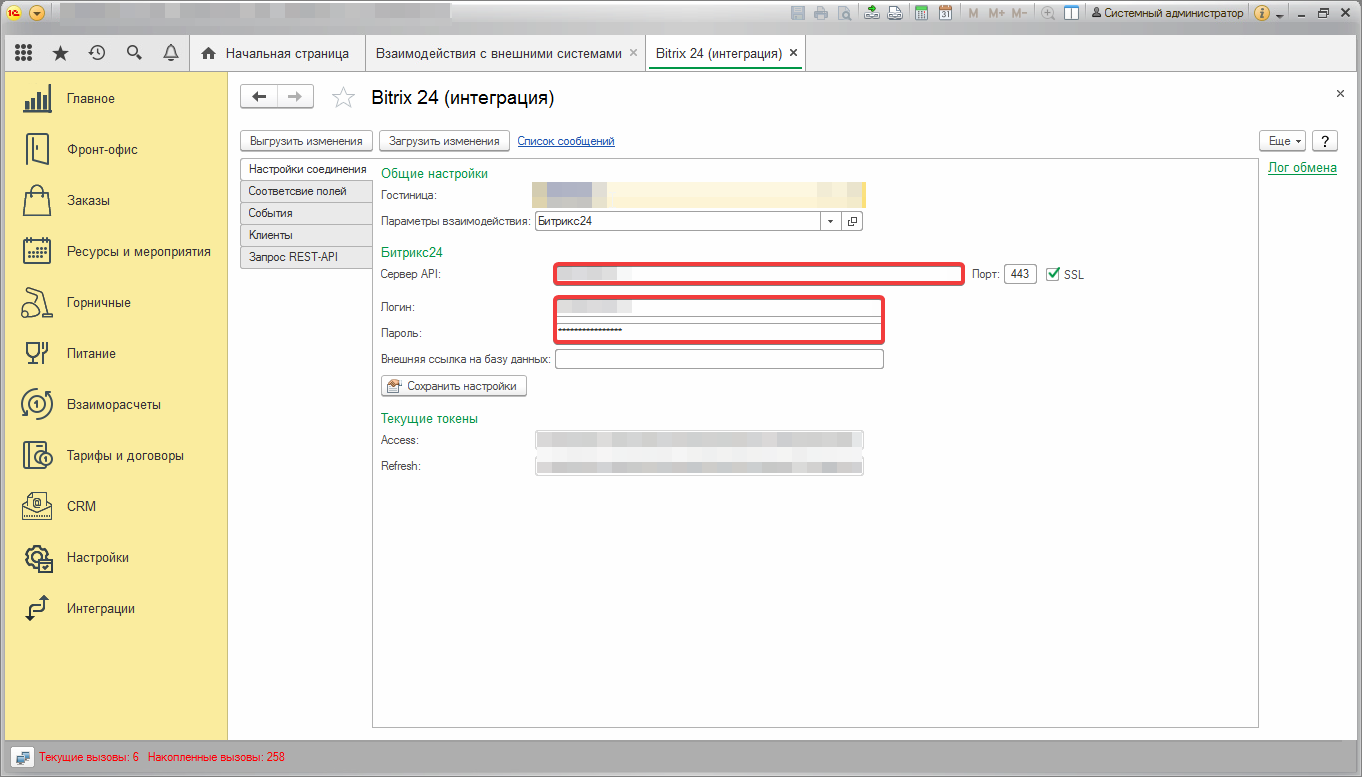Close the Взаимодействия с внешними системами tab
Viewport: 1362px width, 777px height.
(x=633, y=53)
